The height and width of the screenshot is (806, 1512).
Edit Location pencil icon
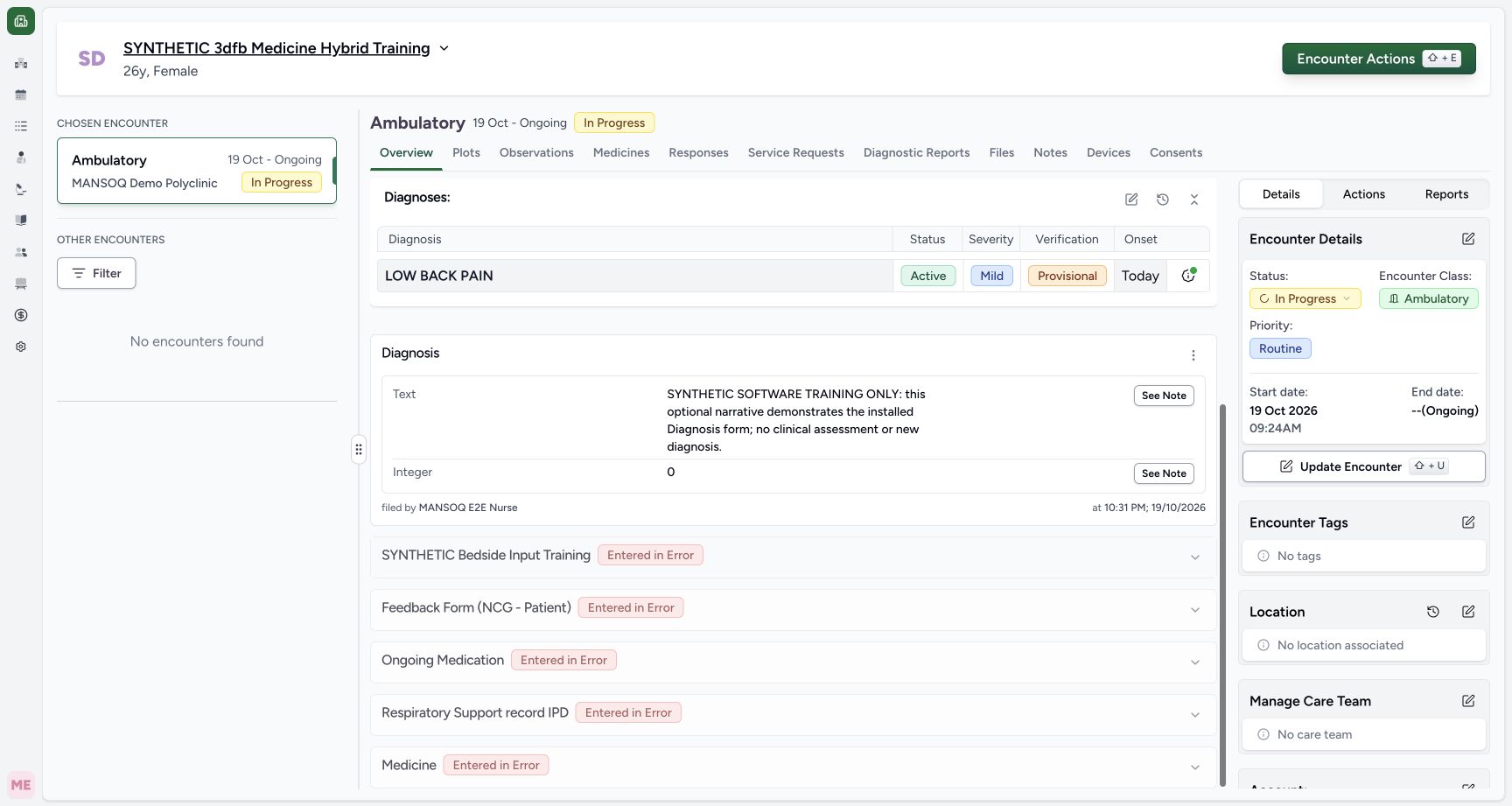[x=1468, y=612]
